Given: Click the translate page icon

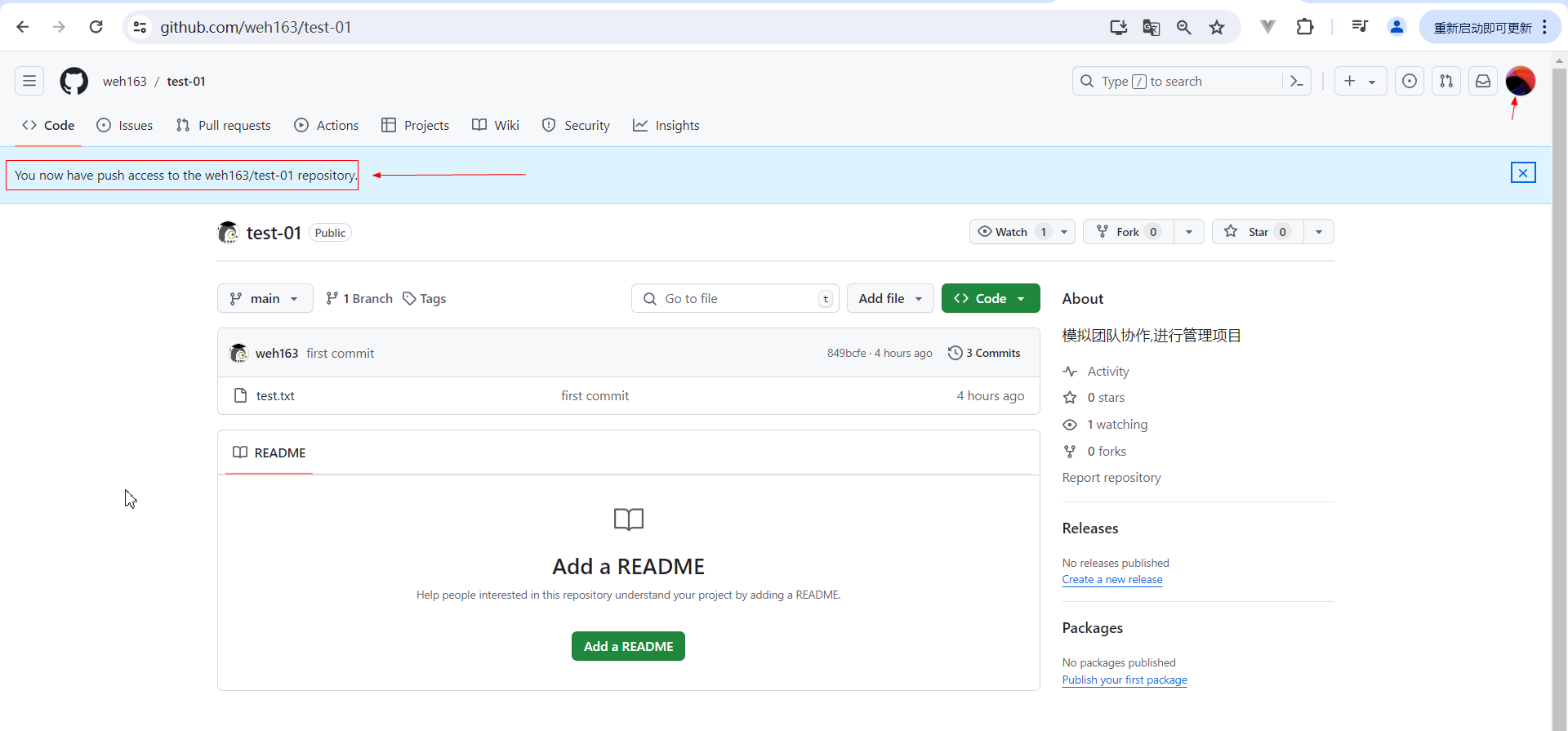Looking at the screenshot, I should [1151, 27].
